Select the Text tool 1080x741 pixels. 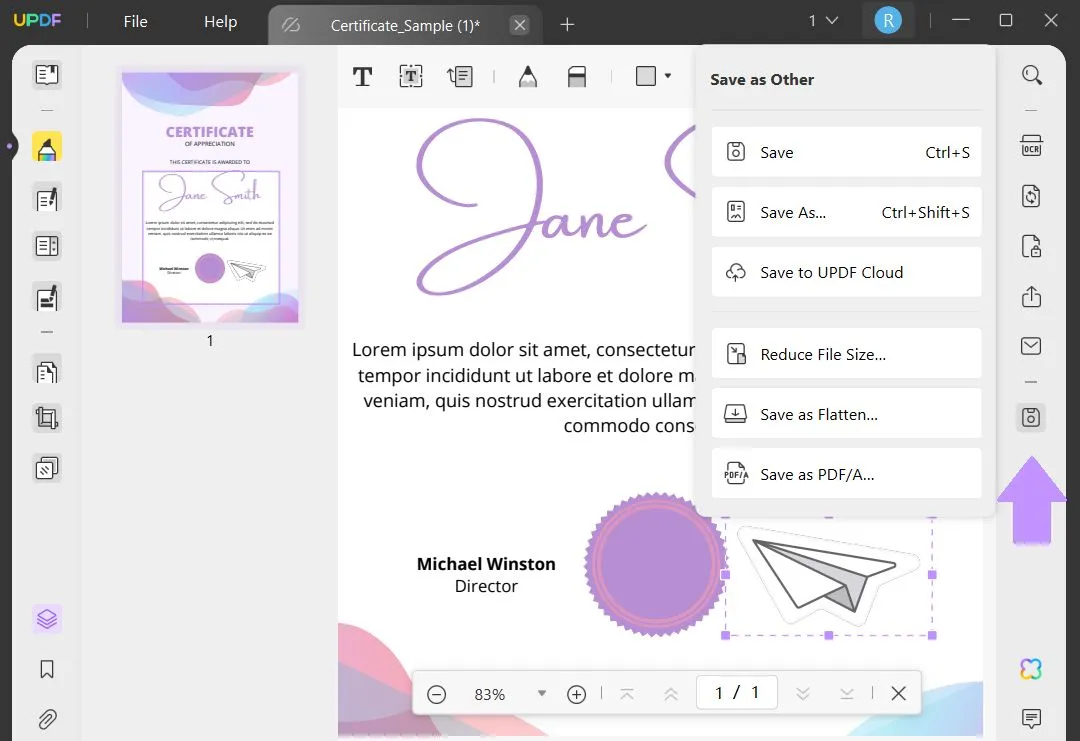362,75
